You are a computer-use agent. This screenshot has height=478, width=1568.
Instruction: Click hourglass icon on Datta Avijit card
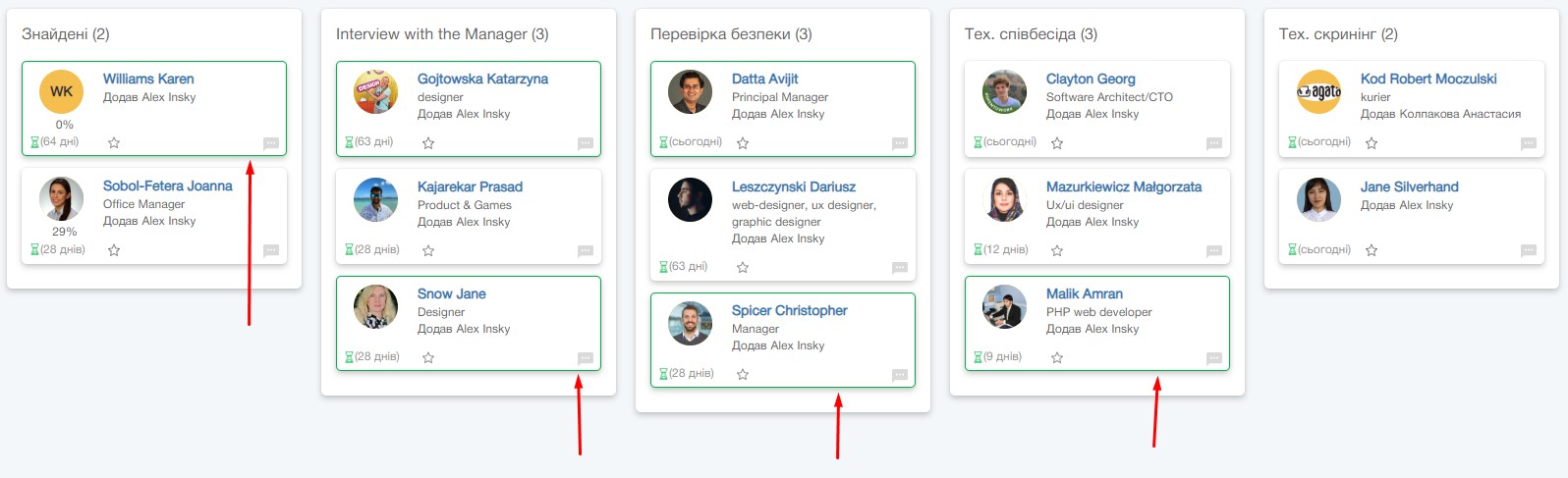663,142
